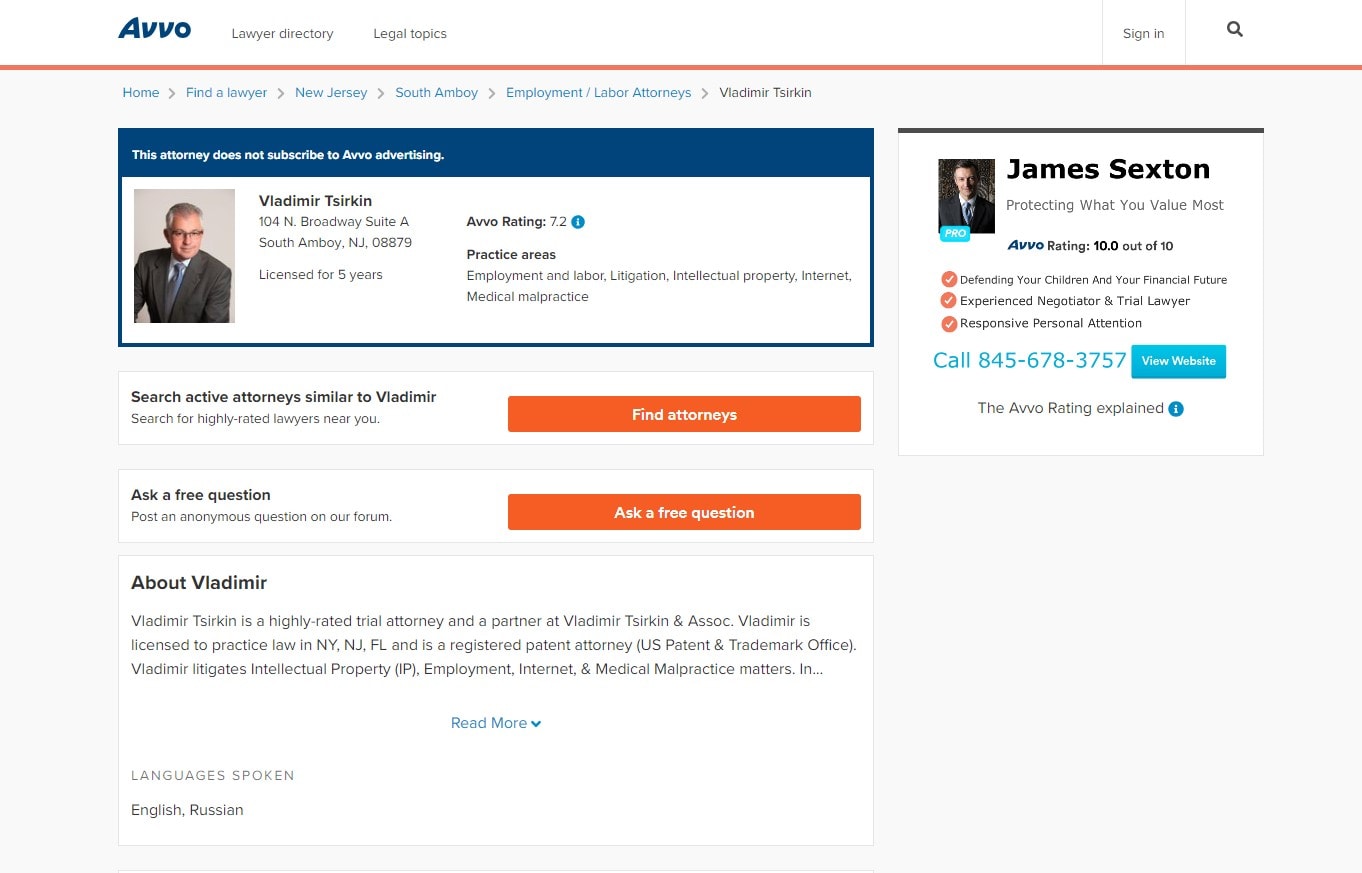
Task: Click Vladimir Tsirkin's profile photo
Action: 184,256
